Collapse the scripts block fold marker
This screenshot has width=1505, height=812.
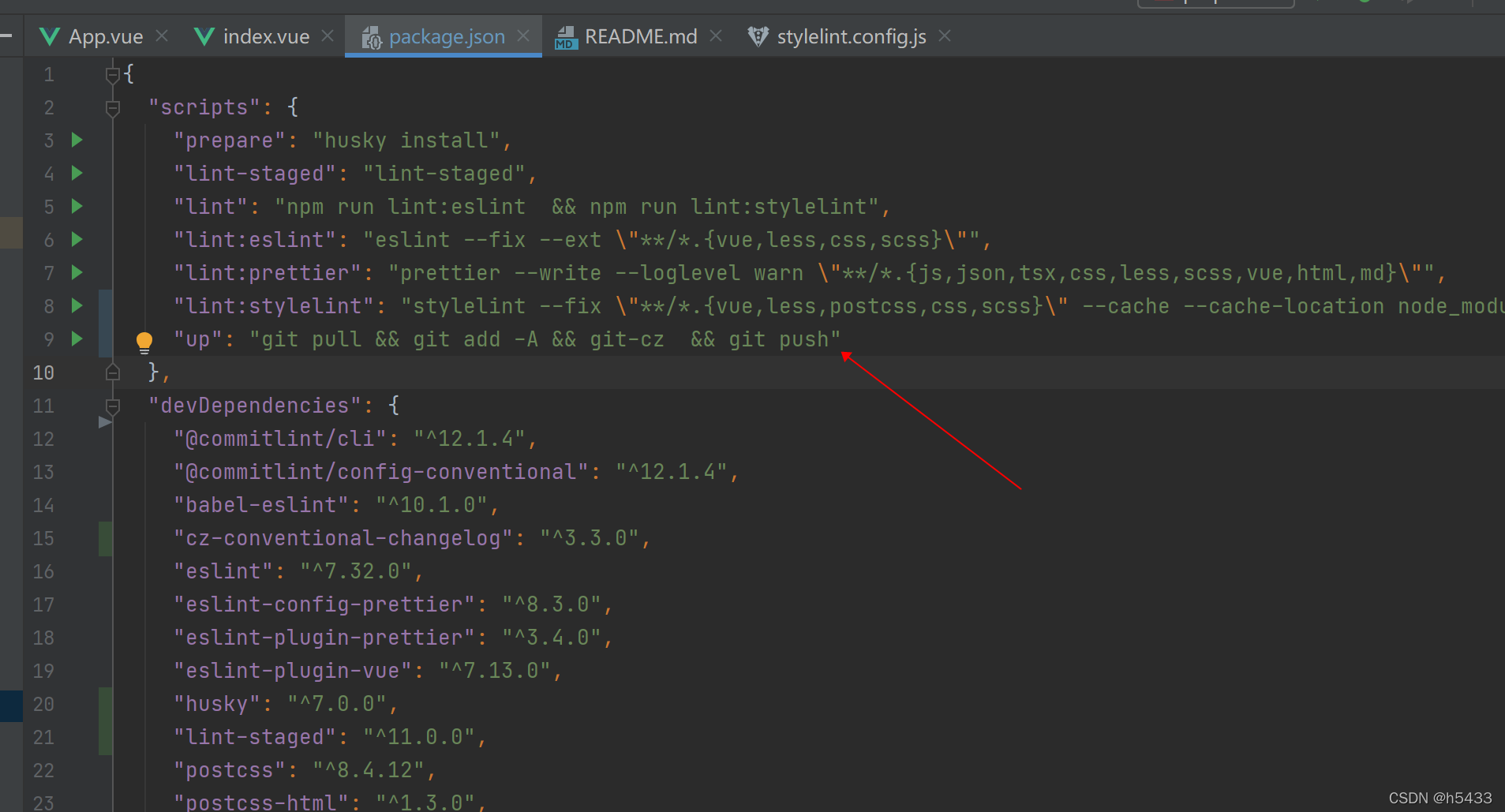[112, 108]
